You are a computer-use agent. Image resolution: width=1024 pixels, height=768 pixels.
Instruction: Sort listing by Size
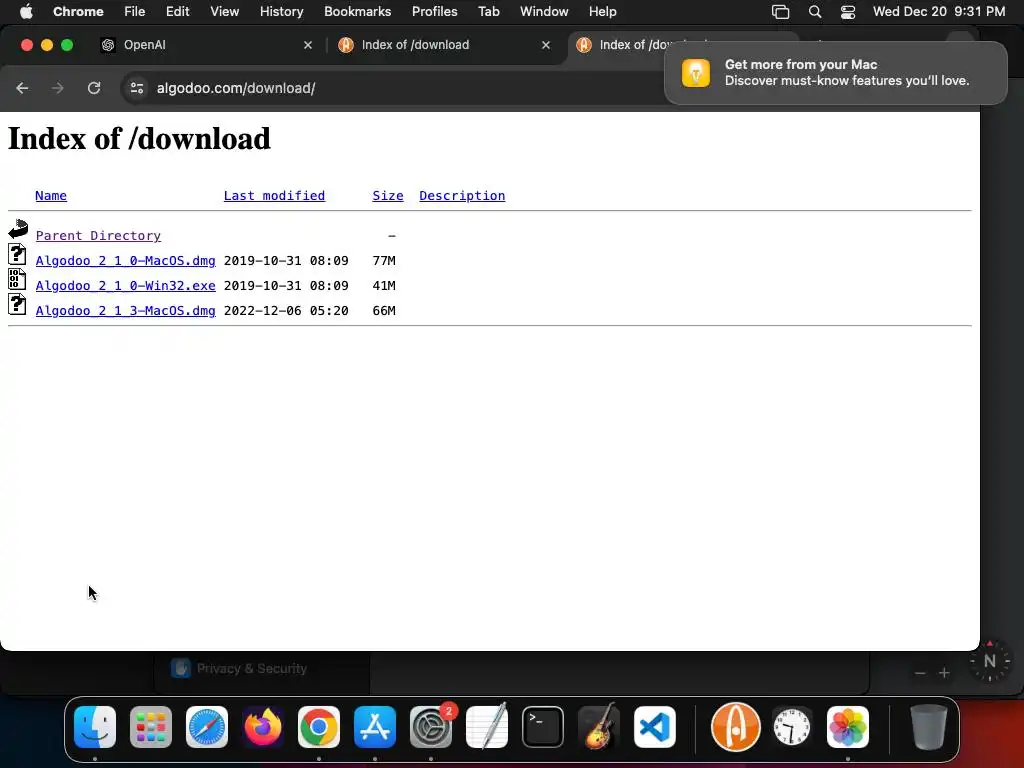click(388, 195)
